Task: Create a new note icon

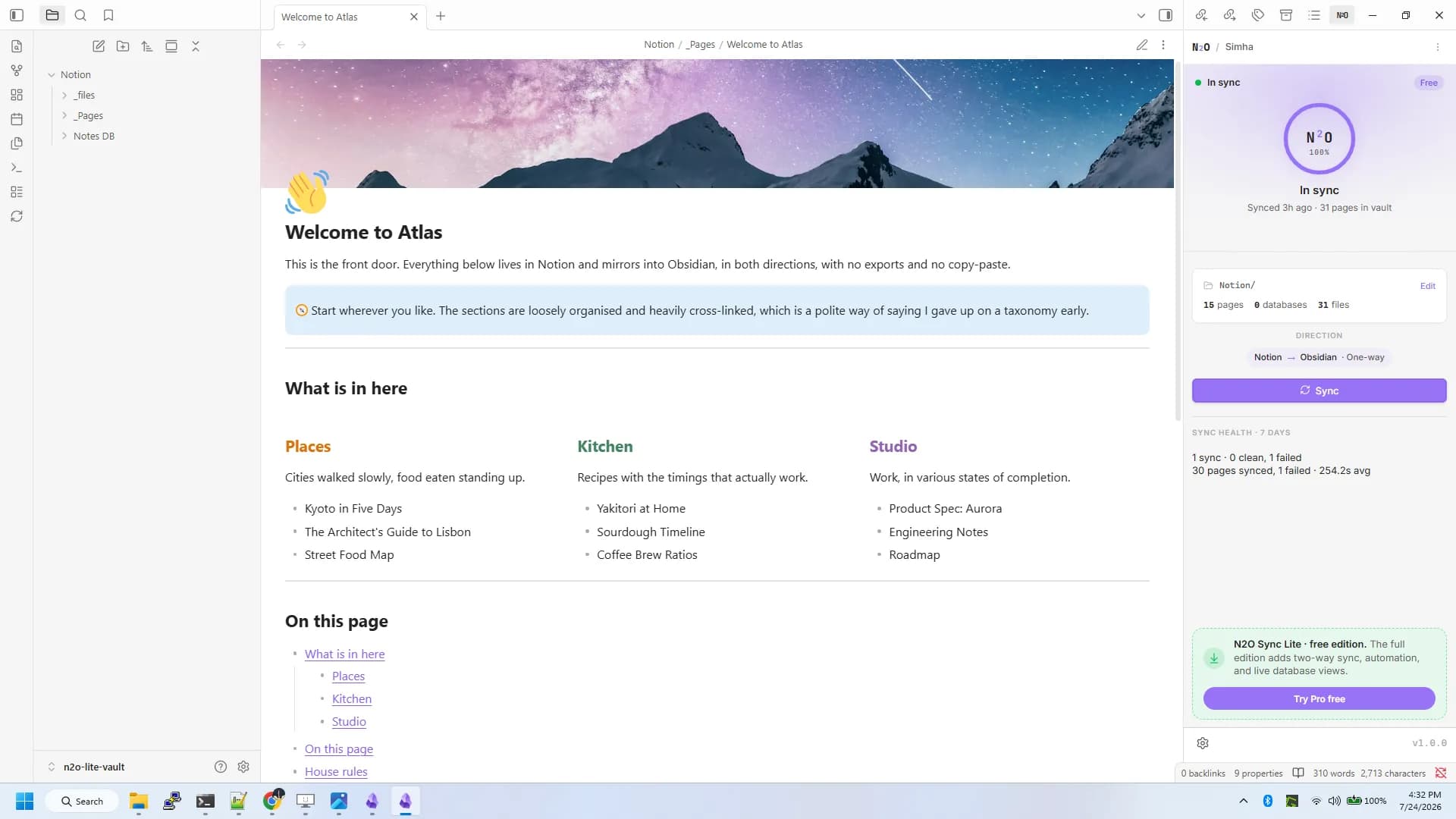Action: point(99,46)
